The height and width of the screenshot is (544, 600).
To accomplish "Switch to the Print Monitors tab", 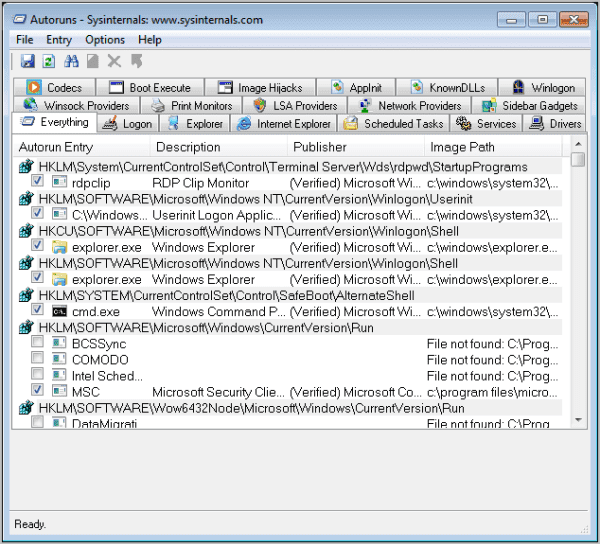I will click(191, 105).
